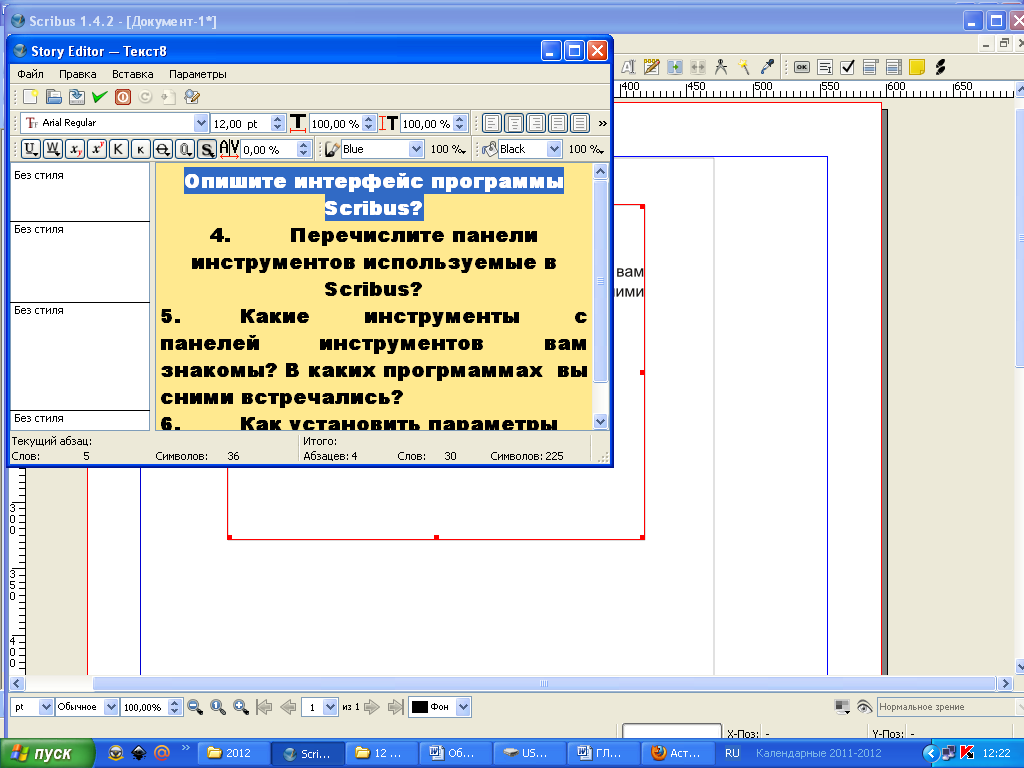Open the Вставка menu in Story Editor
The image size is (1024, 768).
tap(133, 74)
